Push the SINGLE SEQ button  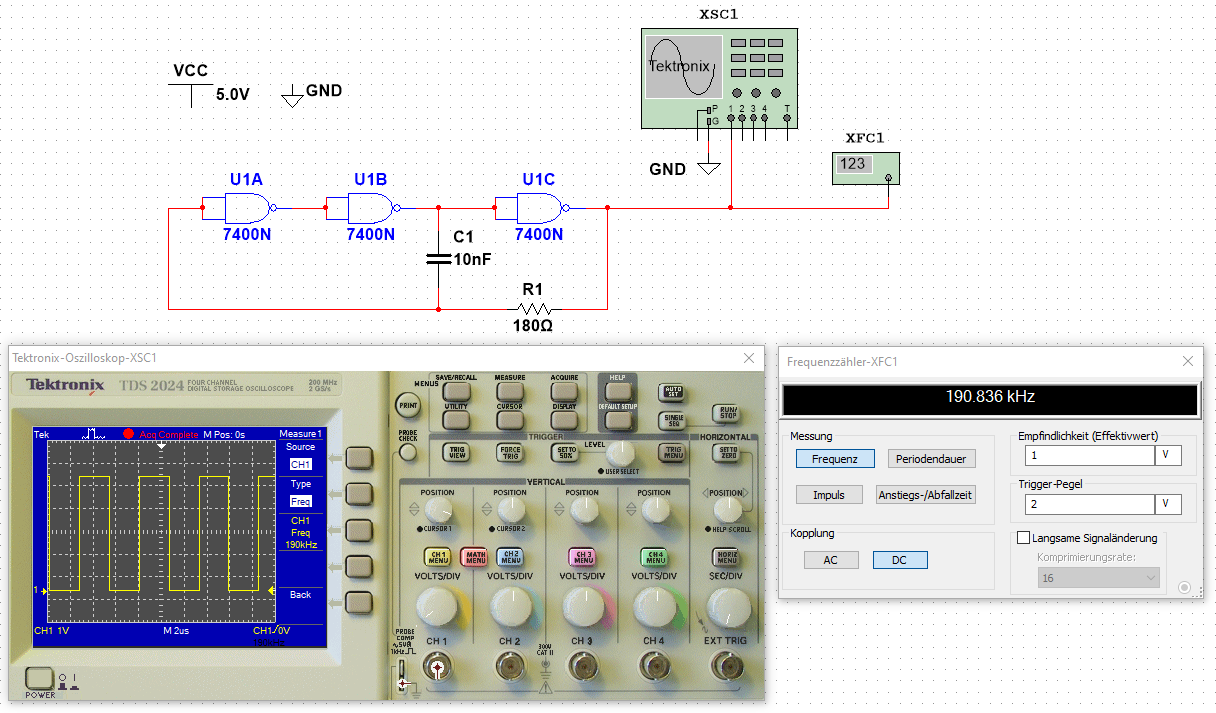(671, 420)
